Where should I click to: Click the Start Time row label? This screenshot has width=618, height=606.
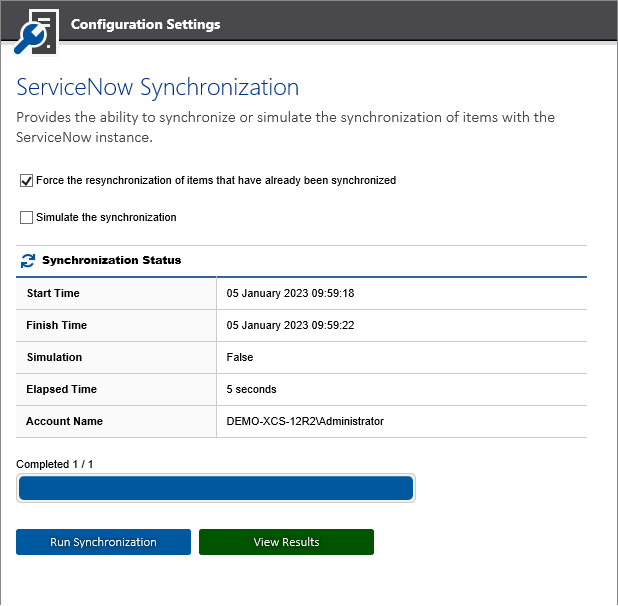click(53, 294)
